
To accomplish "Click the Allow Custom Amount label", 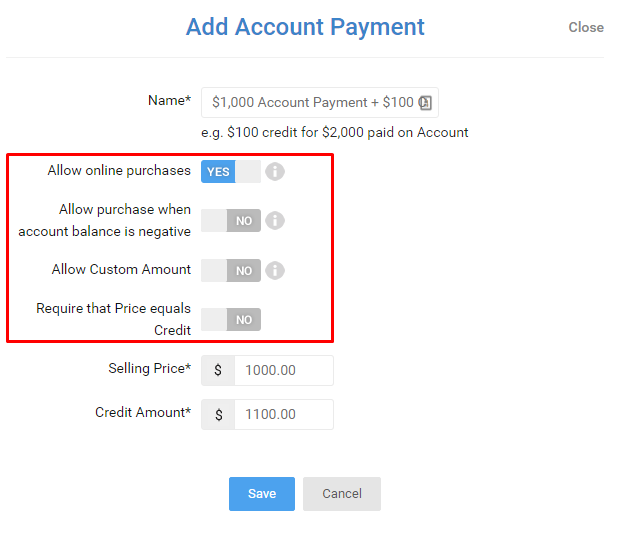I will pyautogui.click(x=121, y=270).
